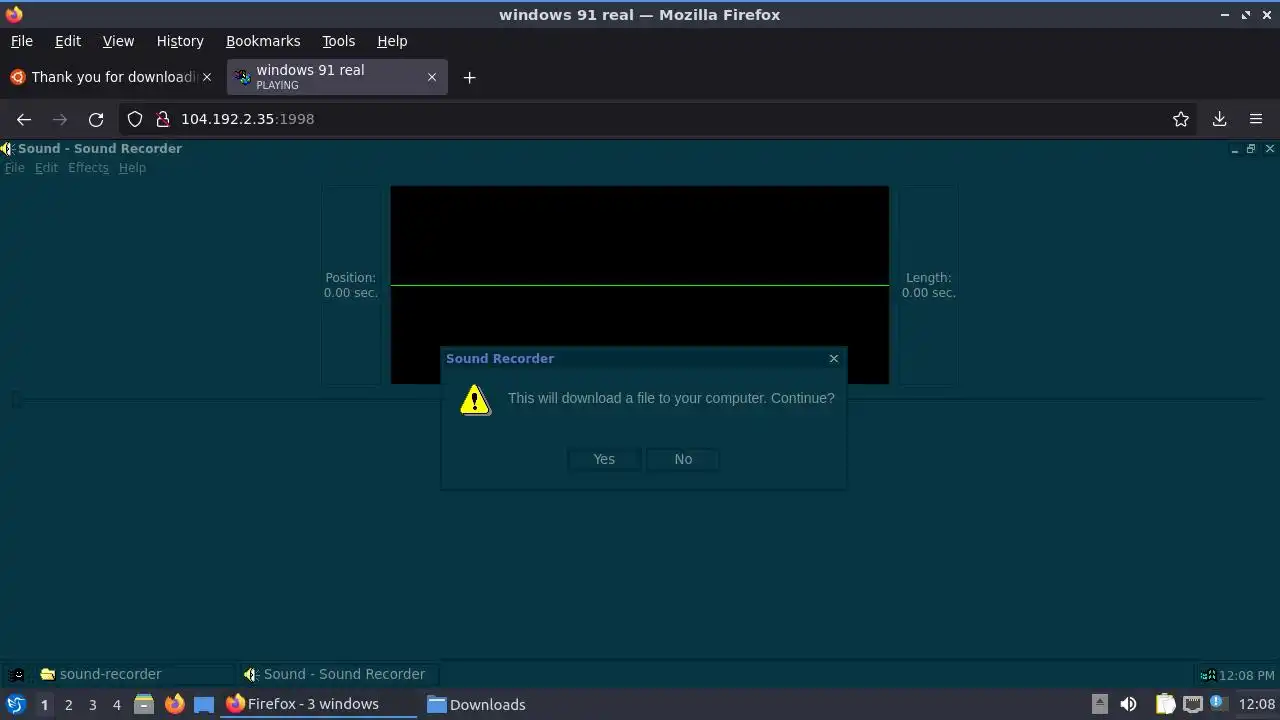Open the Downloads window from taskbar
Image resolution: width=1280 pixels, height=720 pixels.
pos(477,704)
